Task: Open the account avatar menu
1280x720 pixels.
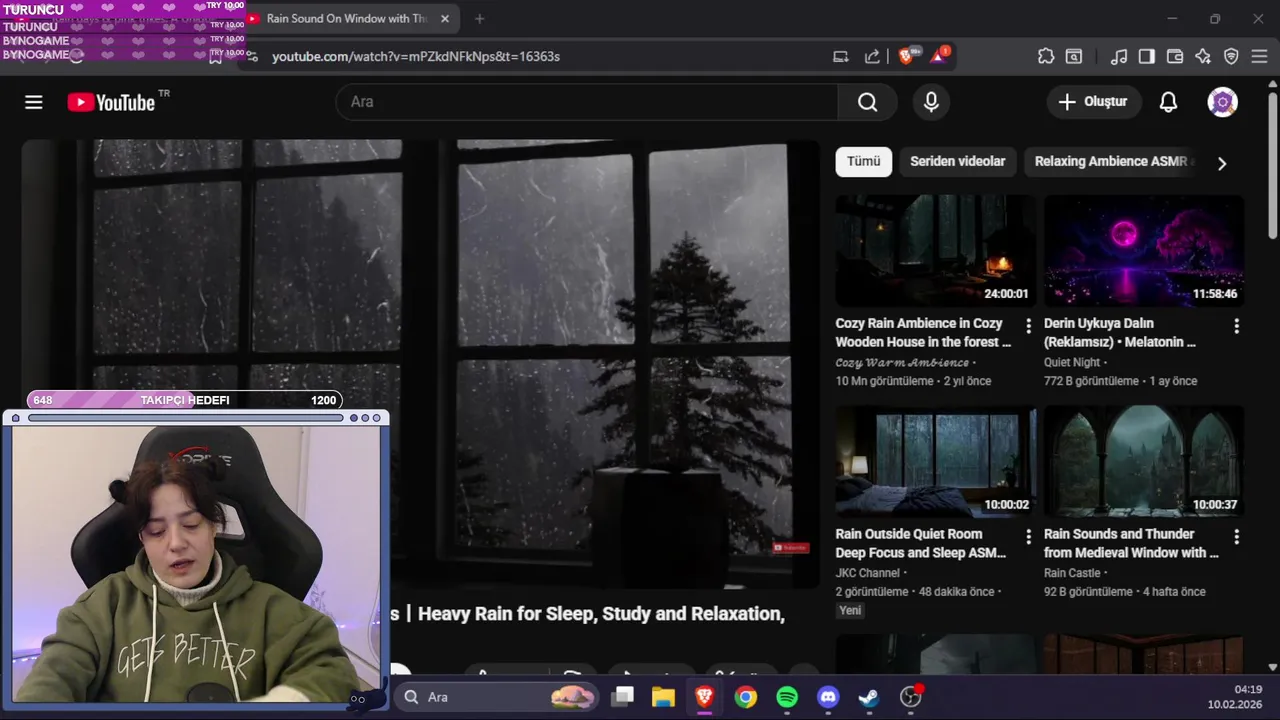Action: tap(1222, 102)
